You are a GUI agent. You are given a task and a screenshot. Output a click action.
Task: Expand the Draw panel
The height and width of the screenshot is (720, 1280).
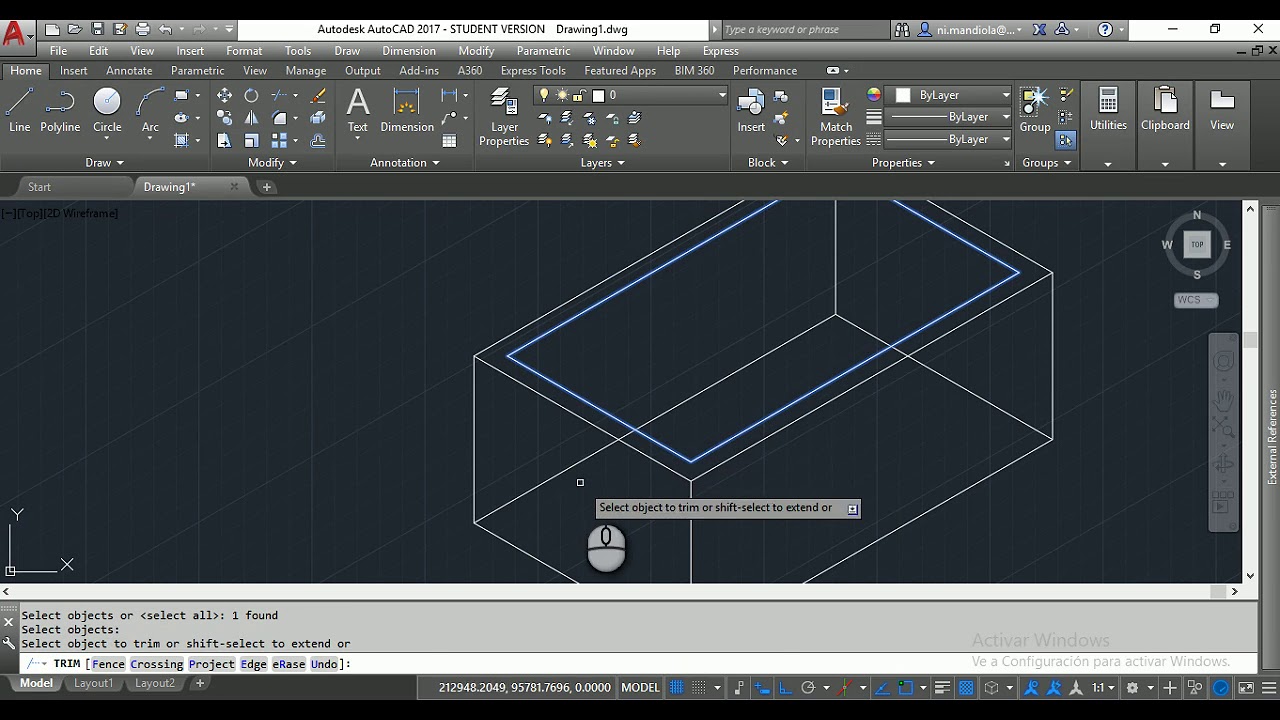(104, 163)
